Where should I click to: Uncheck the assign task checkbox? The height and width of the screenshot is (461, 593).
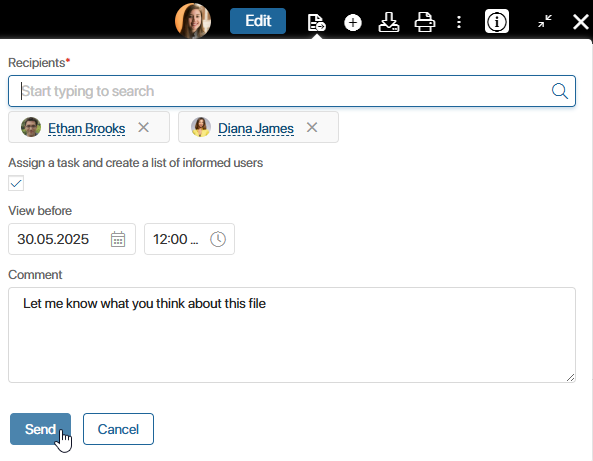pyautogui.click(x=16, y=183)
